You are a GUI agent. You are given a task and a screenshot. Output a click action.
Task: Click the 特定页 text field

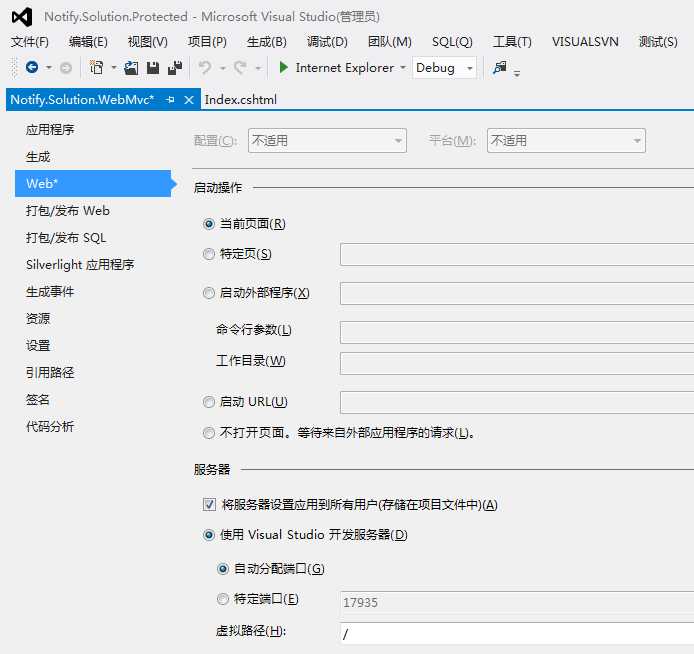[x=517, y=254]
